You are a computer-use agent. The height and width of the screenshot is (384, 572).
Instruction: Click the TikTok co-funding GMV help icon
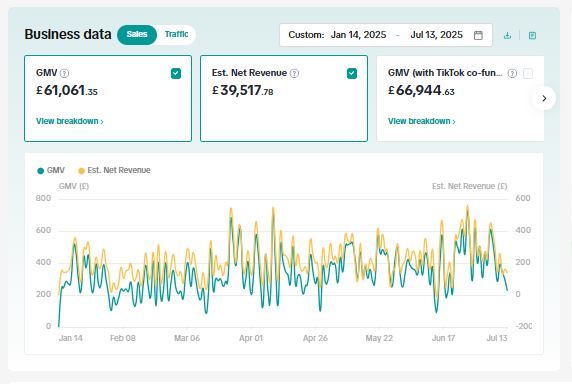pos(512,73)
